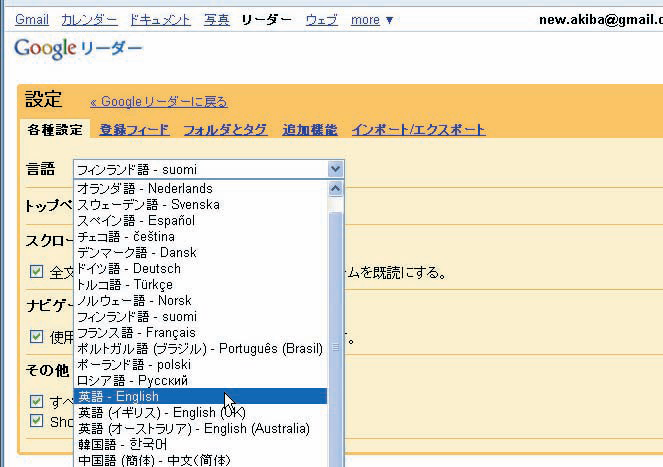This screenshot has height=467, width=663.
Task: Choose デンマーク語 - Dansk
Action: click(x=200, y=253)
